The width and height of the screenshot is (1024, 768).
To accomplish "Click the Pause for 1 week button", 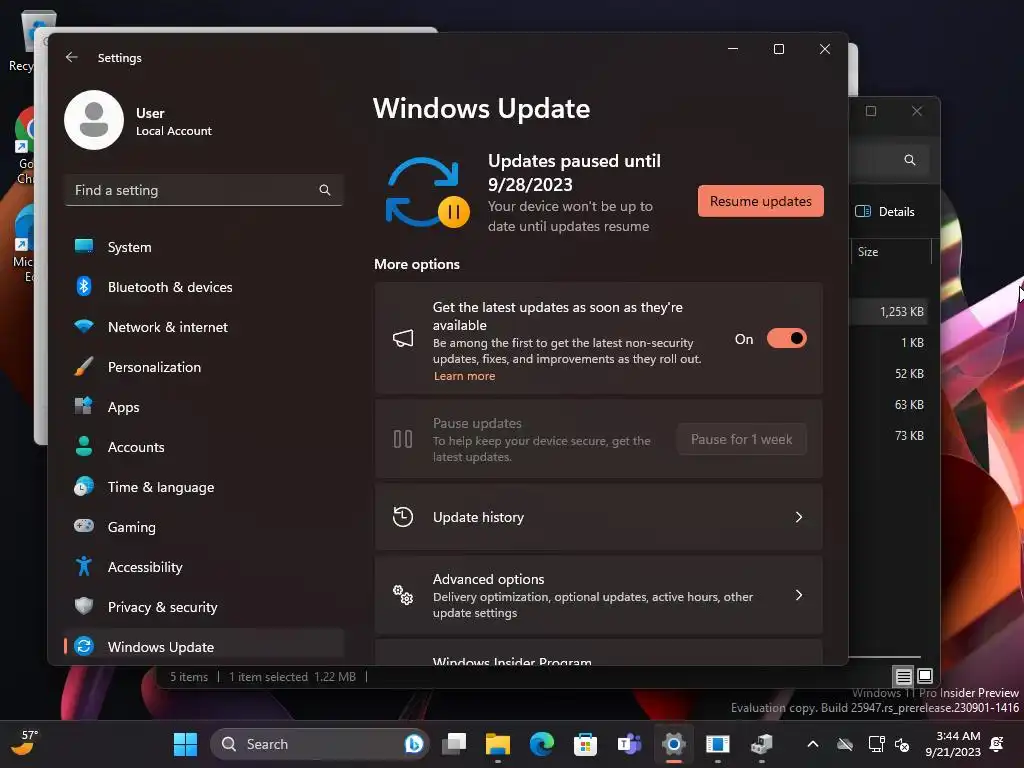I will (x=742, y=439).
